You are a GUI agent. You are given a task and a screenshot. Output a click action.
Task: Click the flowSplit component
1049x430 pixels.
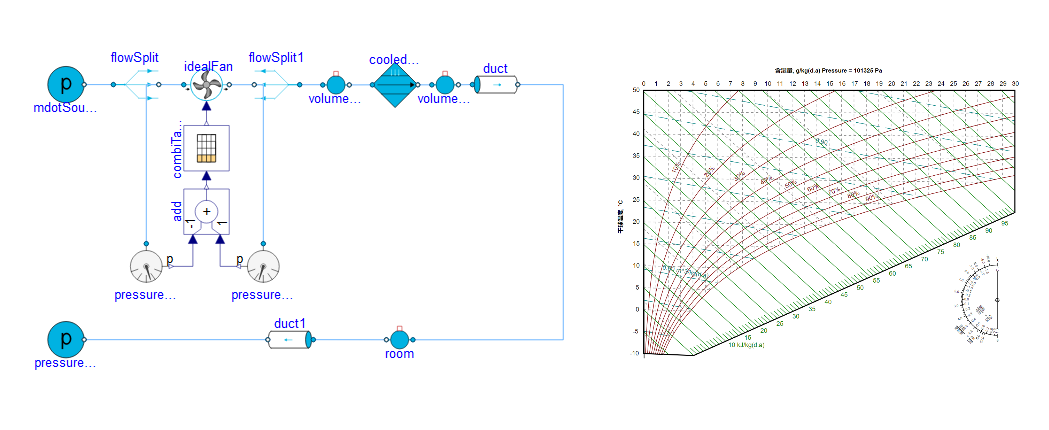tap(146, 86)
